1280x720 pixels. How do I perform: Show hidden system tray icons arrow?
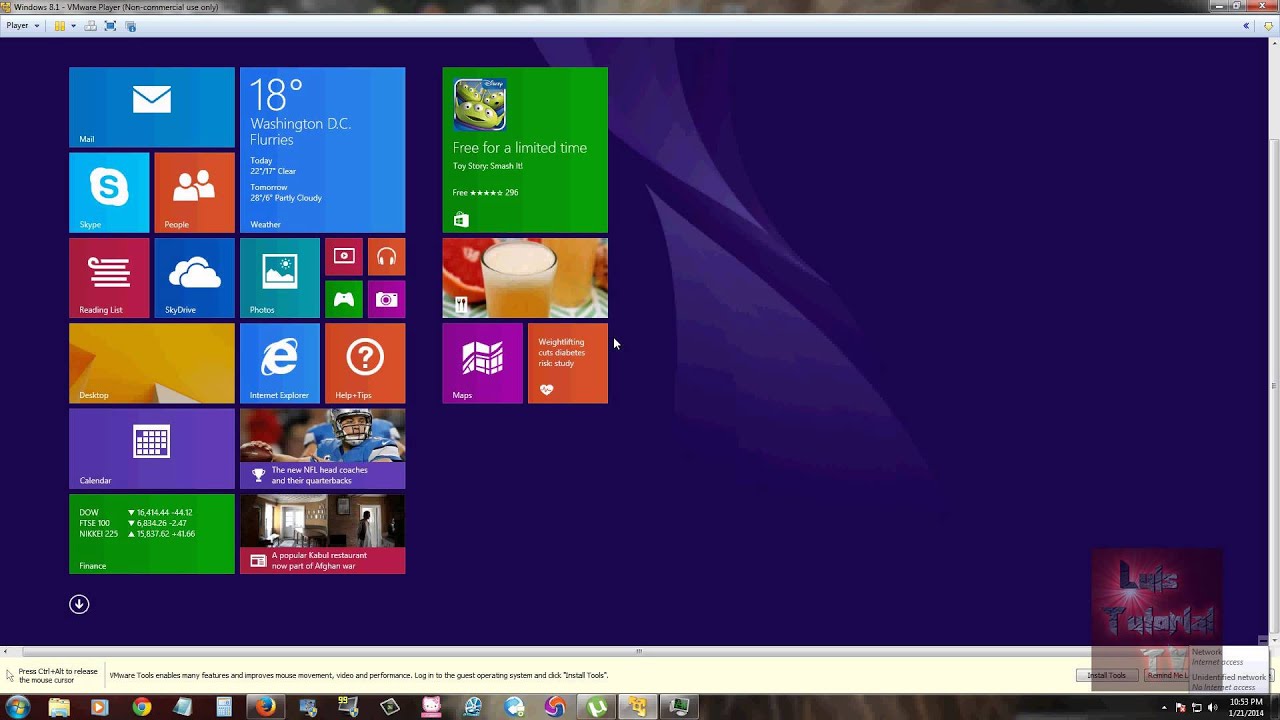1164,707
